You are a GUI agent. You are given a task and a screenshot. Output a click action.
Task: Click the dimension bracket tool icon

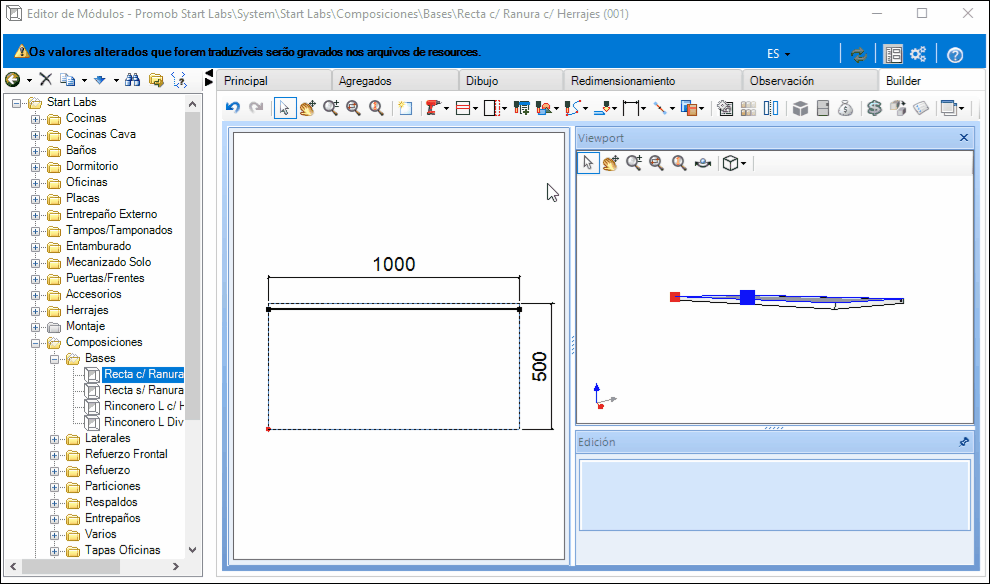click(631, 108)
